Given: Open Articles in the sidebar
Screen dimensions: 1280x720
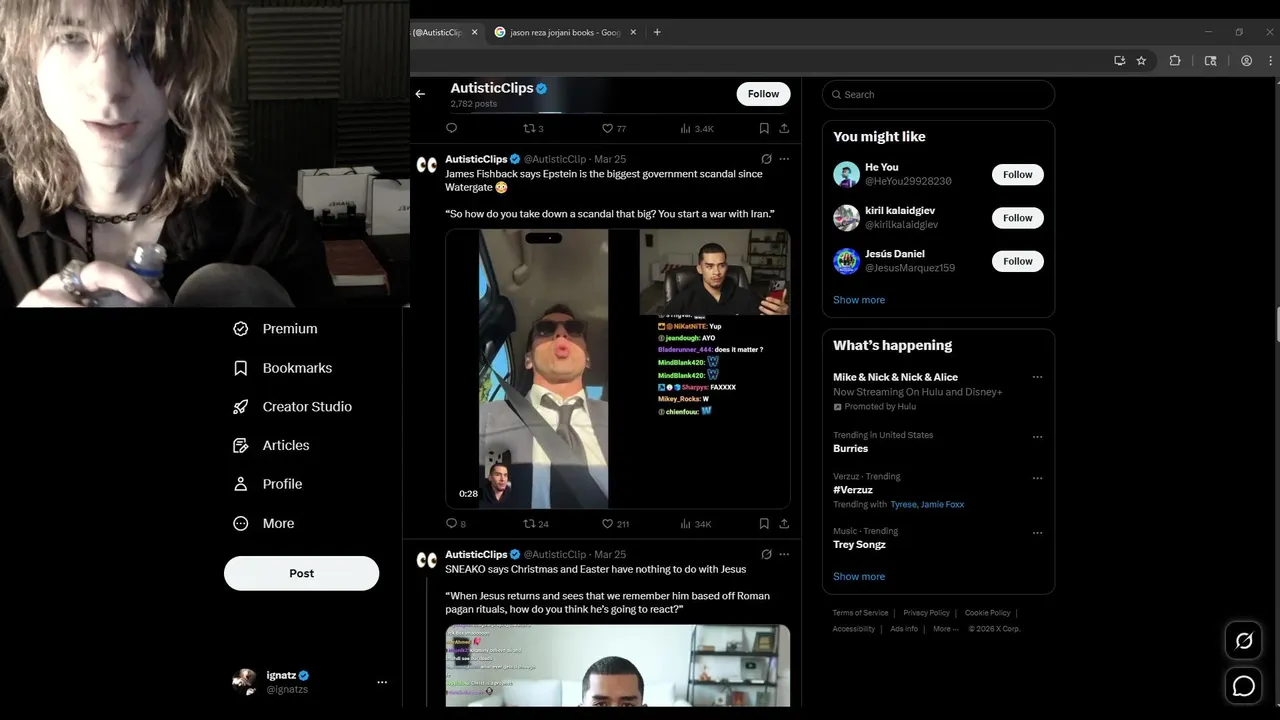Looking at the screenshot, I should [271, 445].
